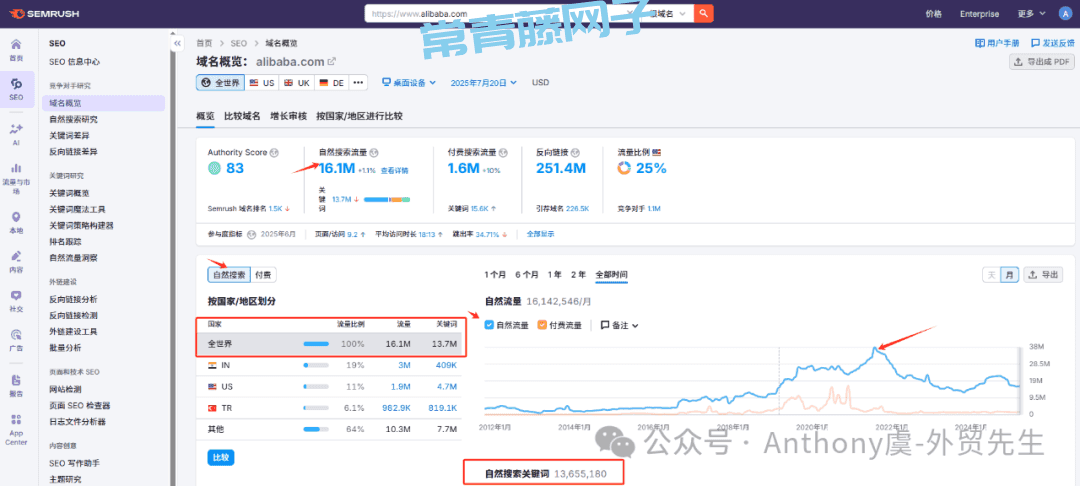This screenshot has height=486, width=1080.
Task: Open the 桌面设备 device dropdown
Action: 409,83
